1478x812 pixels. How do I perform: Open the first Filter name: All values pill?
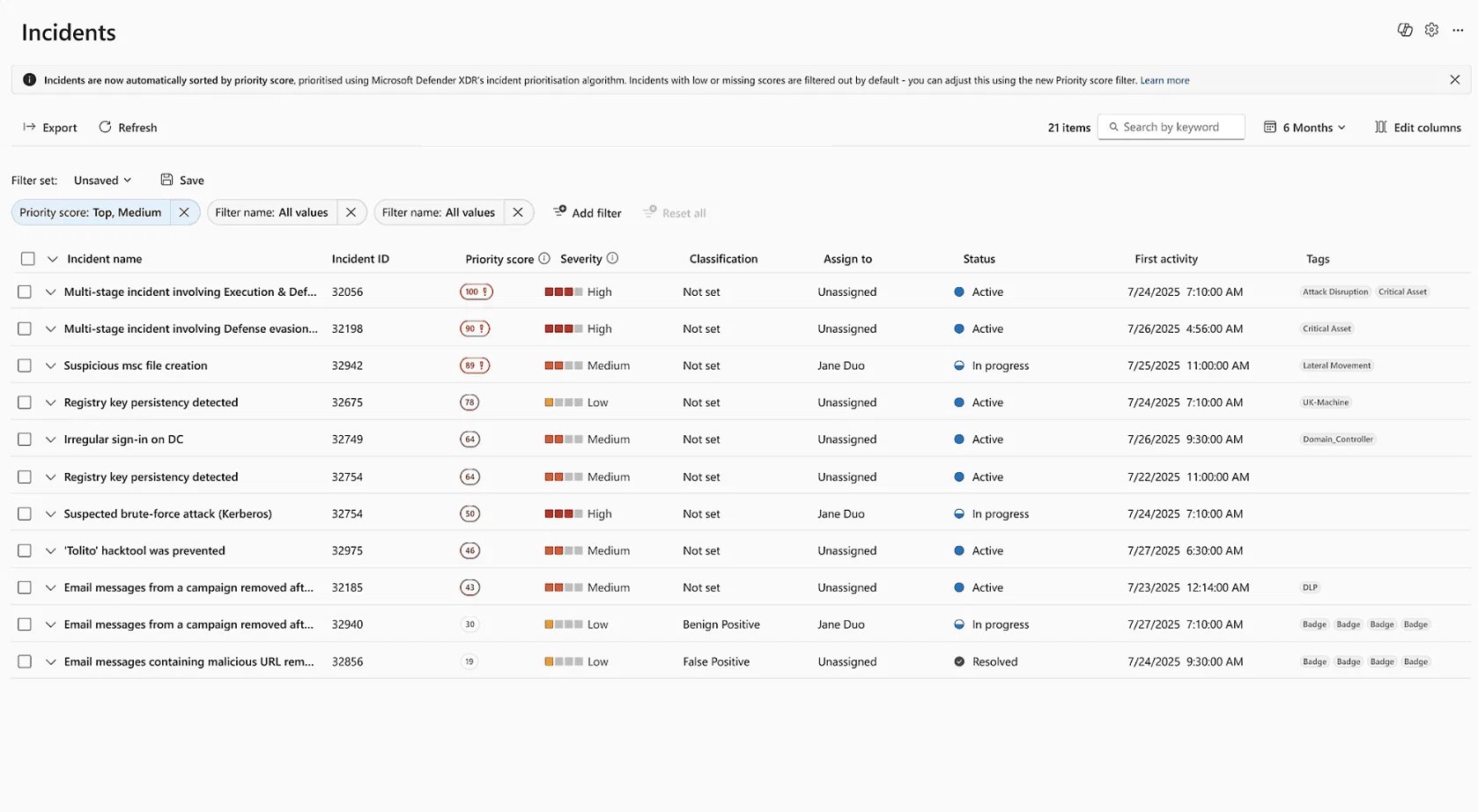tap(271, 212)
